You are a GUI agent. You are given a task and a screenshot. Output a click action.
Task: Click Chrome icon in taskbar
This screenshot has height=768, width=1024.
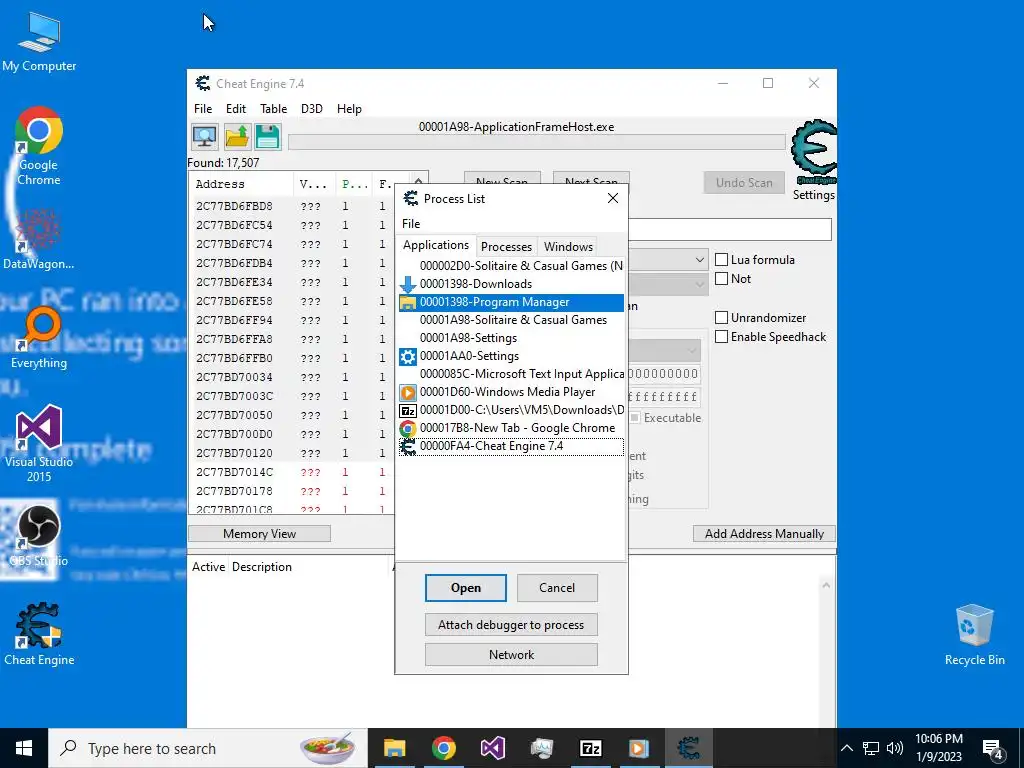[443, 748]
